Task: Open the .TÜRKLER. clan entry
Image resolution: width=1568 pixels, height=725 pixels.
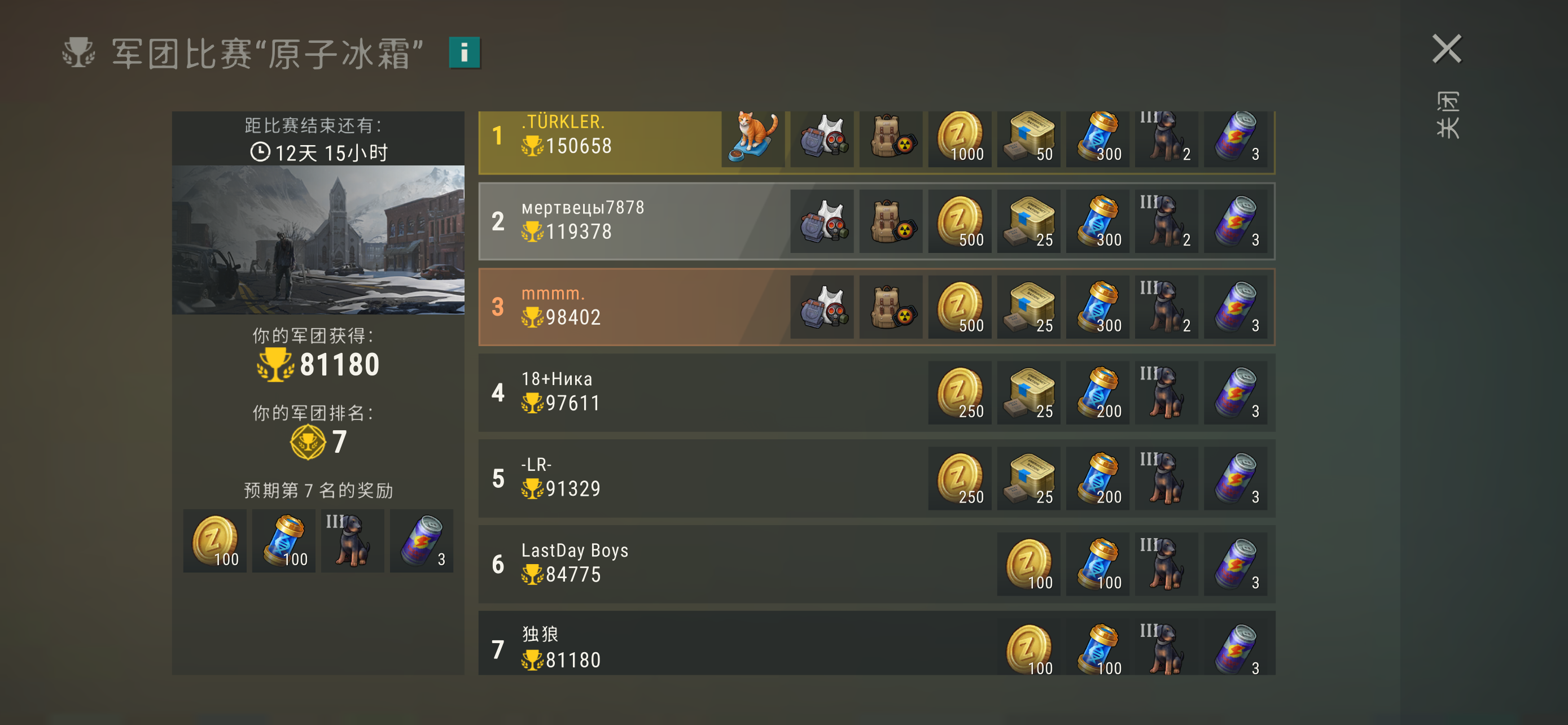Action: [x=877, y=142]
